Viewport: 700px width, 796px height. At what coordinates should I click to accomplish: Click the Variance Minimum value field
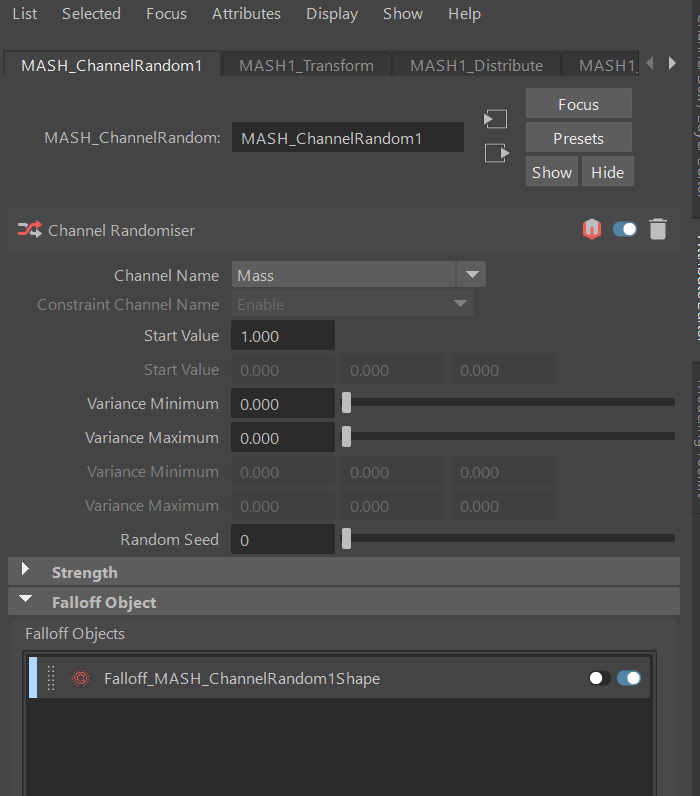click(x=283, y=403)
